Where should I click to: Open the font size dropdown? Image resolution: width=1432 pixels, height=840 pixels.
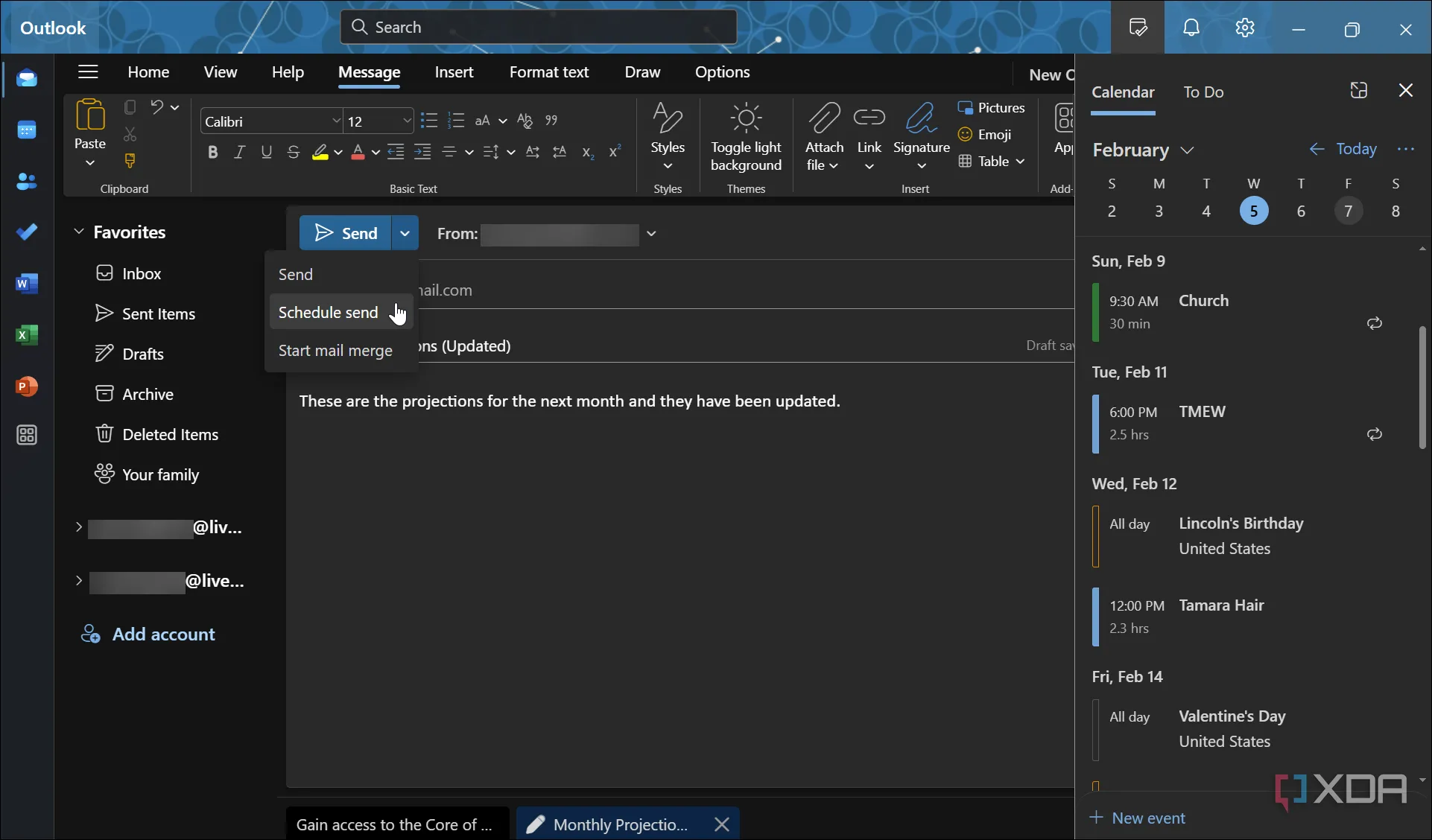point(407,121)
